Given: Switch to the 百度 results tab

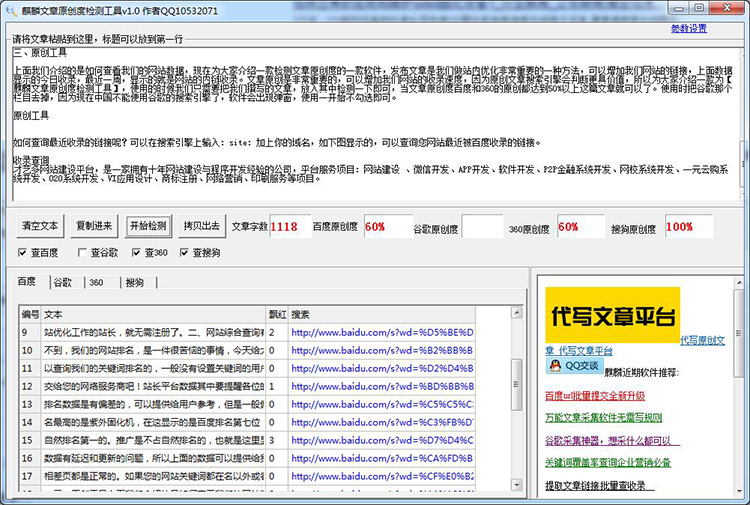Looking at the screenshot, I should 27,282.
